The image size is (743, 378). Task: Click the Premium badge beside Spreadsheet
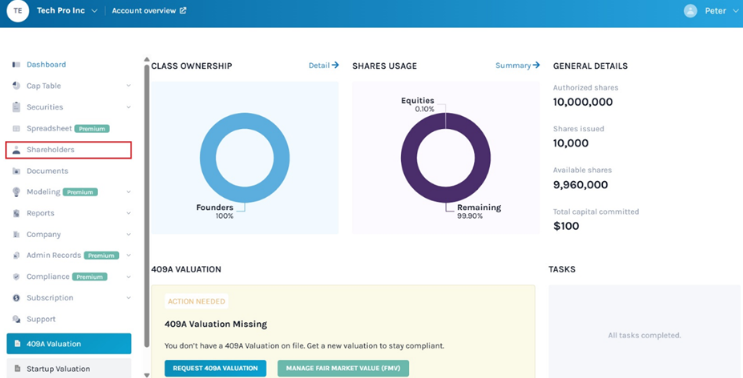92,128
